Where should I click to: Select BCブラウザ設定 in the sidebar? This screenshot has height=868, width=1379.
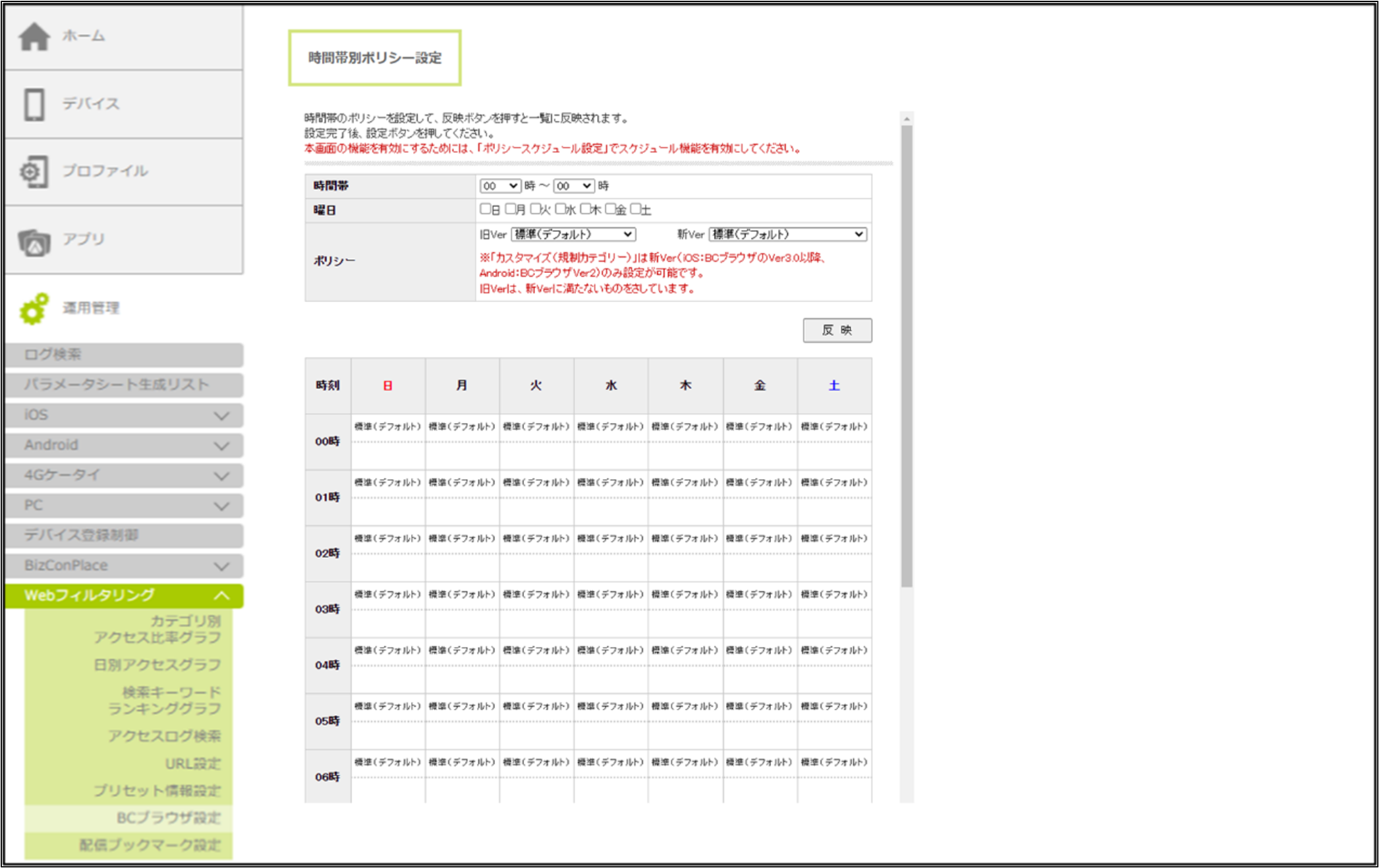click(x=168, y=818)
